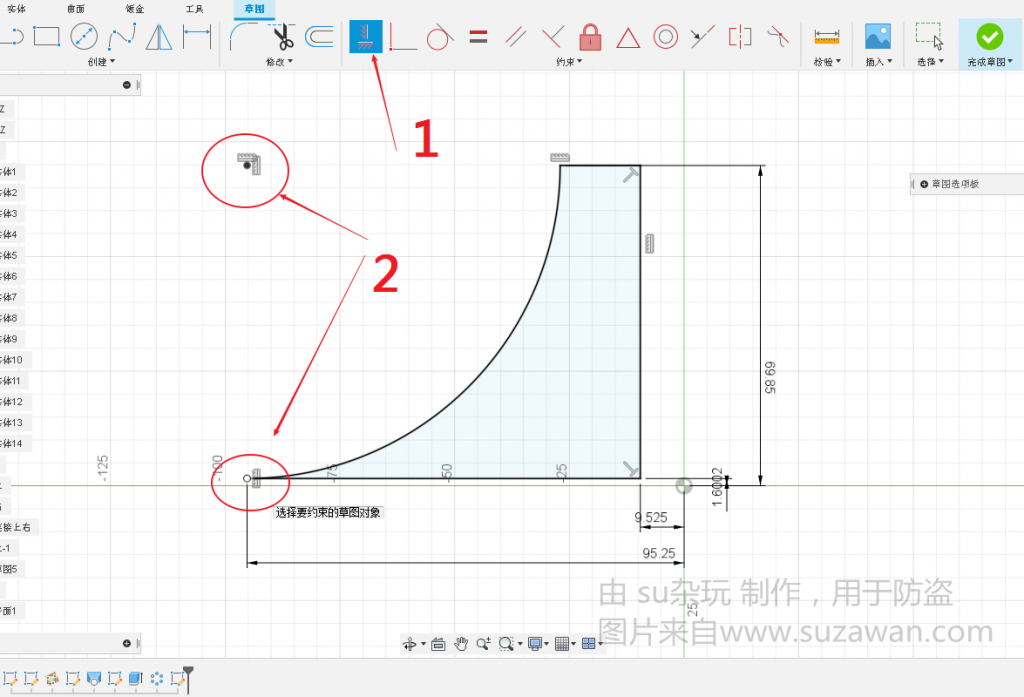Select the Offset tool
The height and width of the screenshot is (697, 1024).
coord(319,37)
